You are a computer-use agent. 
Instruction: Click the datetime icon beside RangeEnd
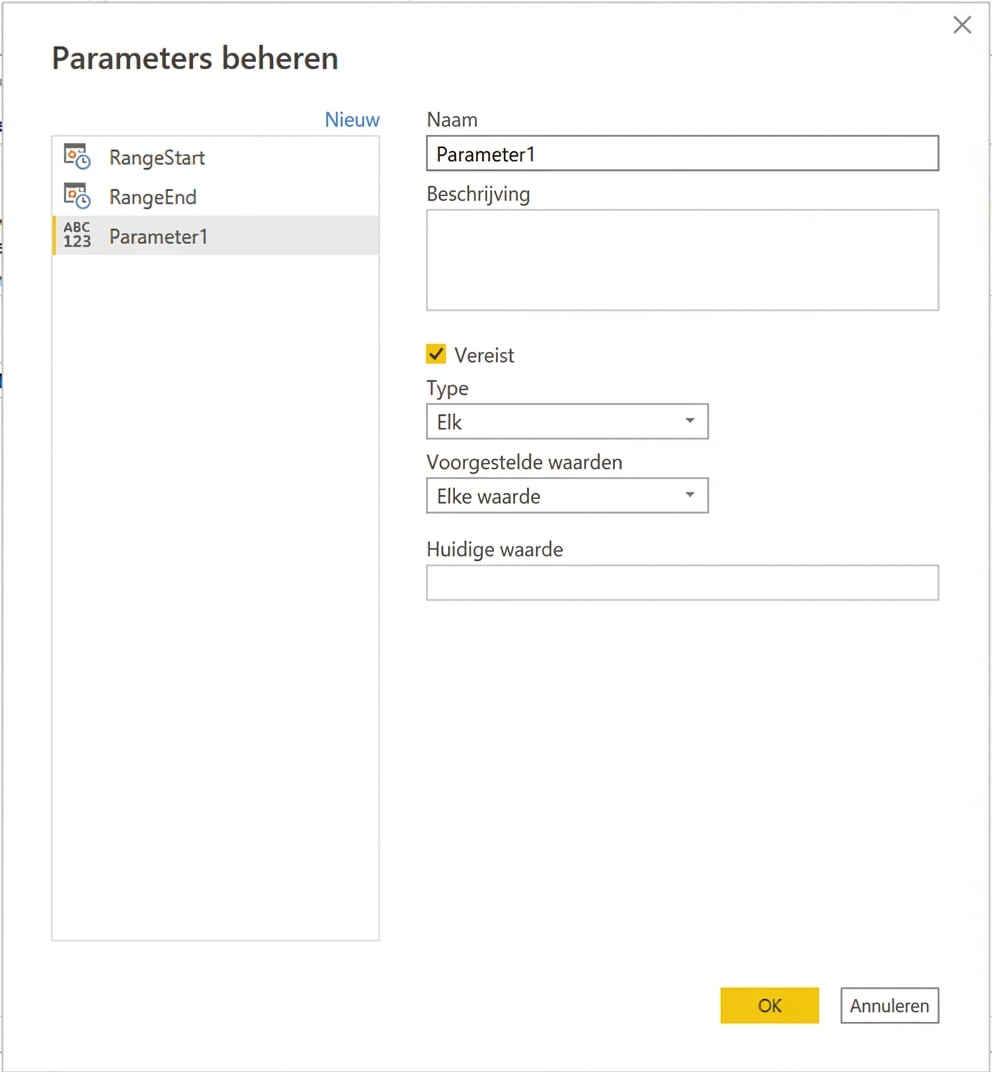[75, 196]
